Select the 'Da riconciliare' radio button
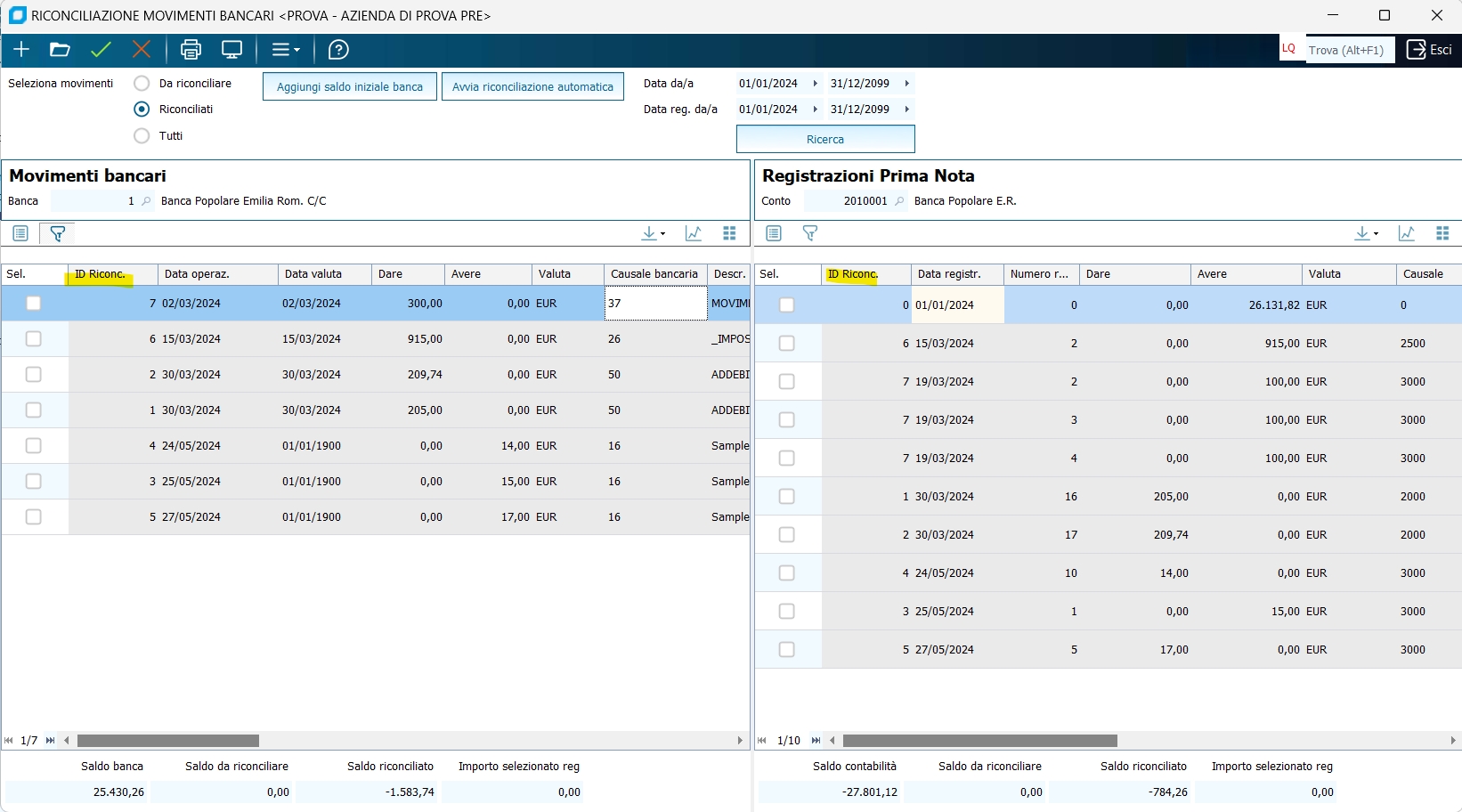Image resolution: width=1462 pixels, height=812 pixels. (x=142, y=84)
